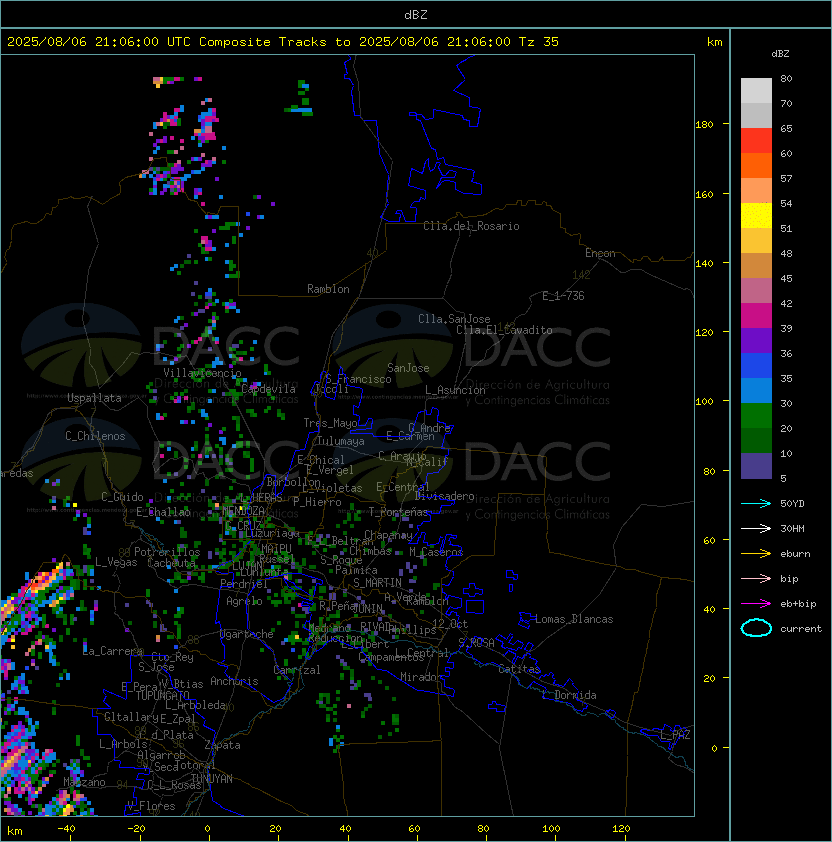Click the 'Ugarteche' map label
This screenshot has width=832, height=842.
[x=247, y=634]
